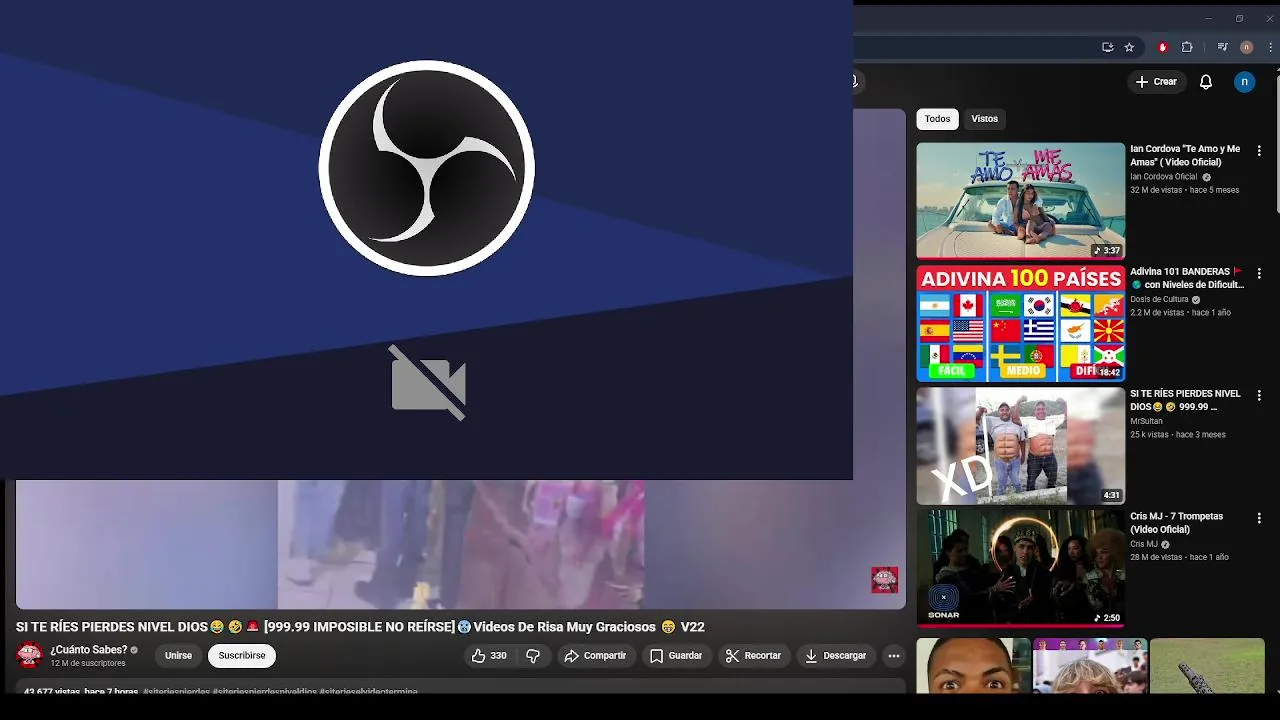Click the video player area below the overlay
Screen dimensions: 1280x720
pos(460,544)
